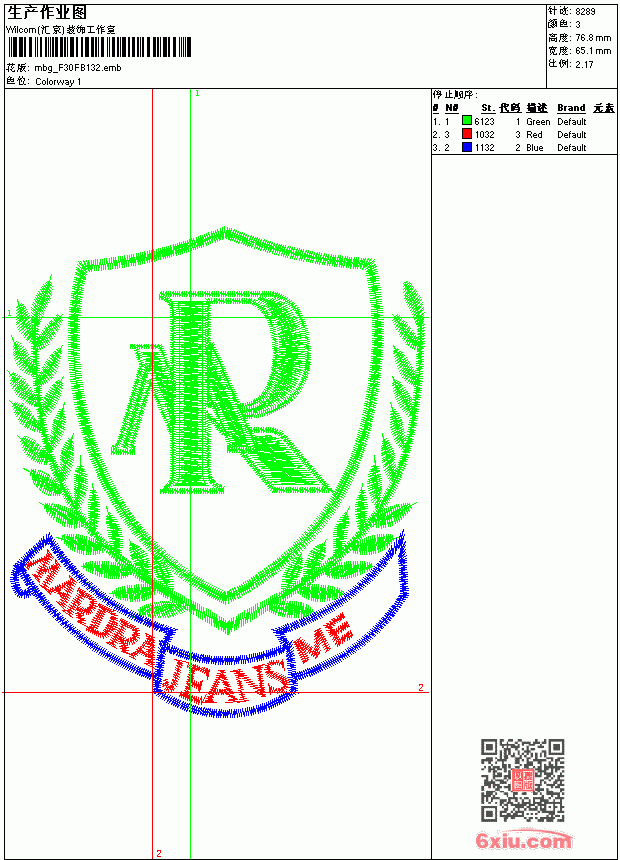Click the barcode under the studio name
620x860 pixels.
99,47
